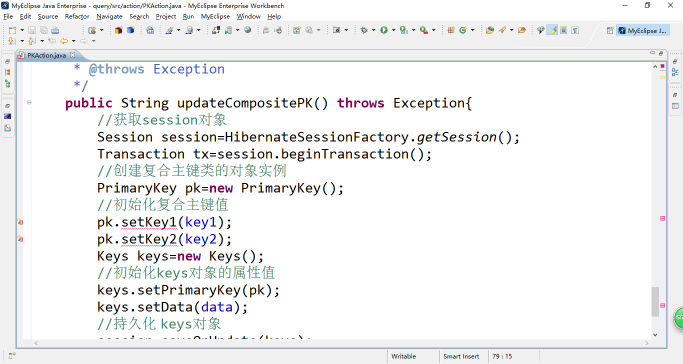683x364 pixels.
Task: Open the Back history dropdown arrow
Action: (x=74, y=41)
